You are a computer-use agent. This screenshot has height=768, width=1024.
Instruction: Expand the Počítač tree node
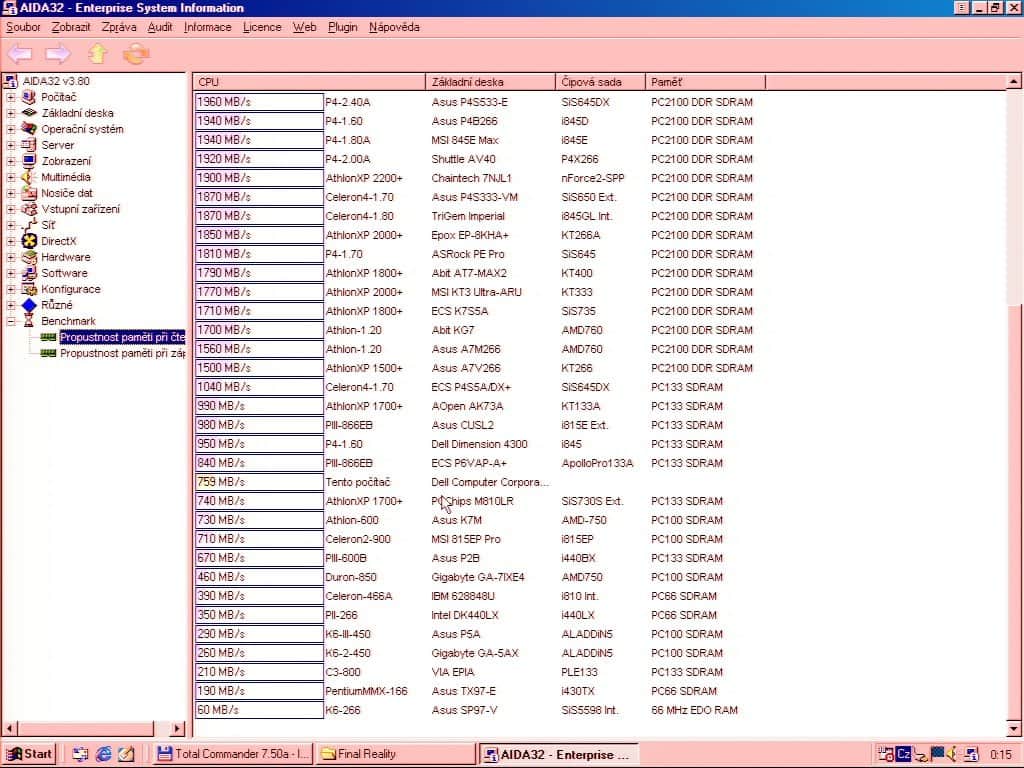pos(10,97)
